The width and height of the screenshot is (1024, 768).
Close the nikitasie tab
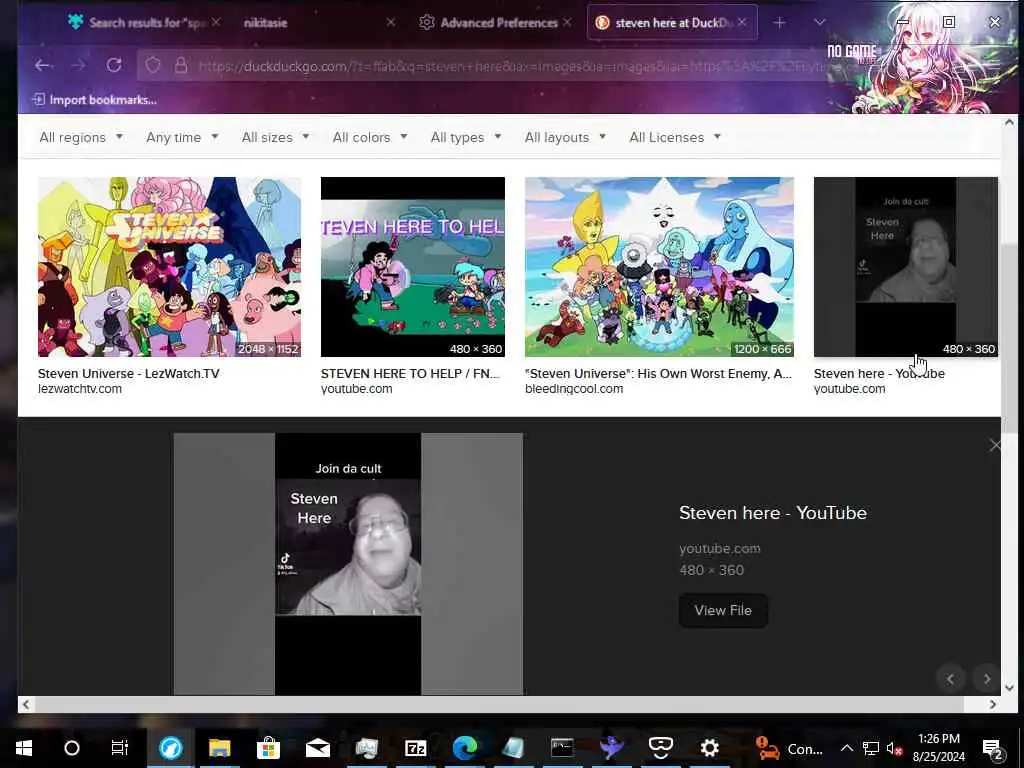click(x=391, y=22)
